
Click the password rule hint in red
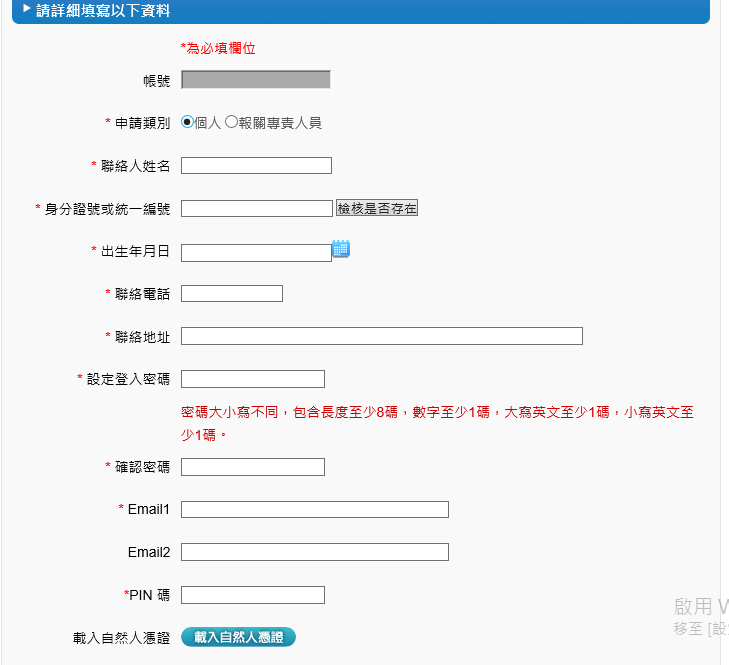(x=437, y=423)
